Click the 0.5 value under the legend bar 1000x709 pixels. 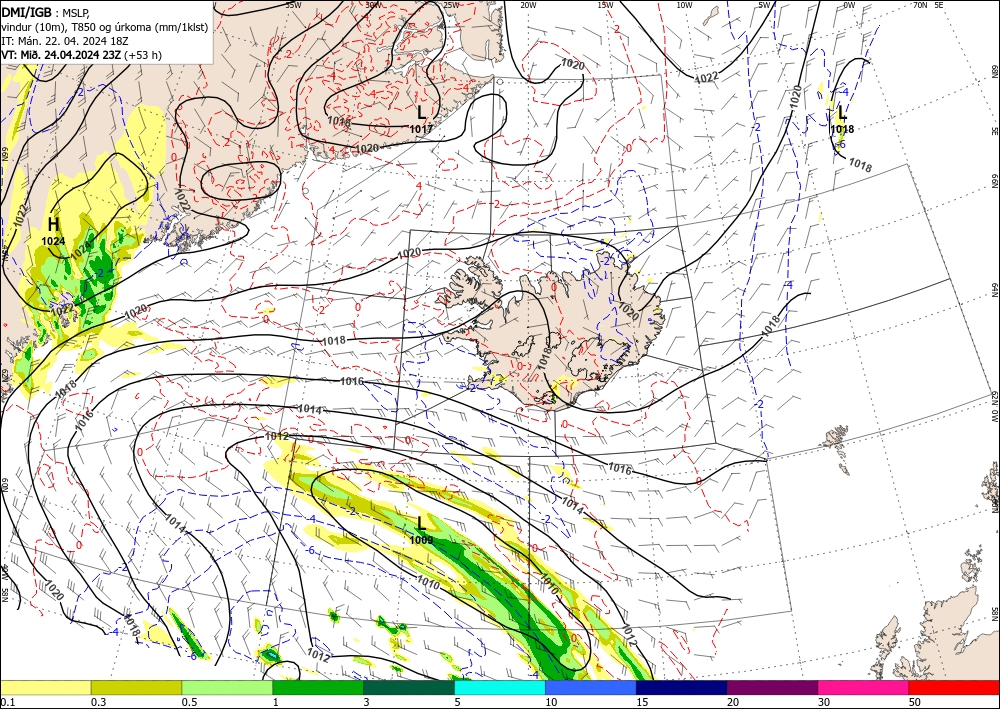click(189, 702)
